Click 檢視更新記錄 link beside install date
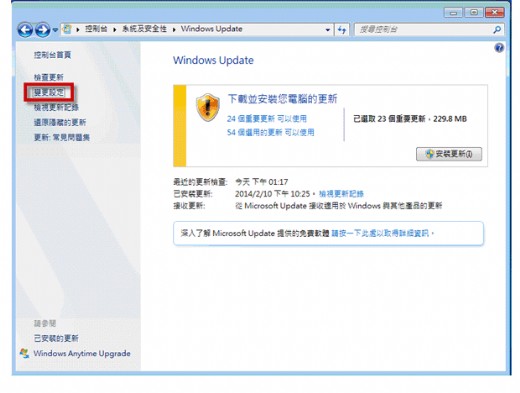The image size is (520, 393). 341,194
